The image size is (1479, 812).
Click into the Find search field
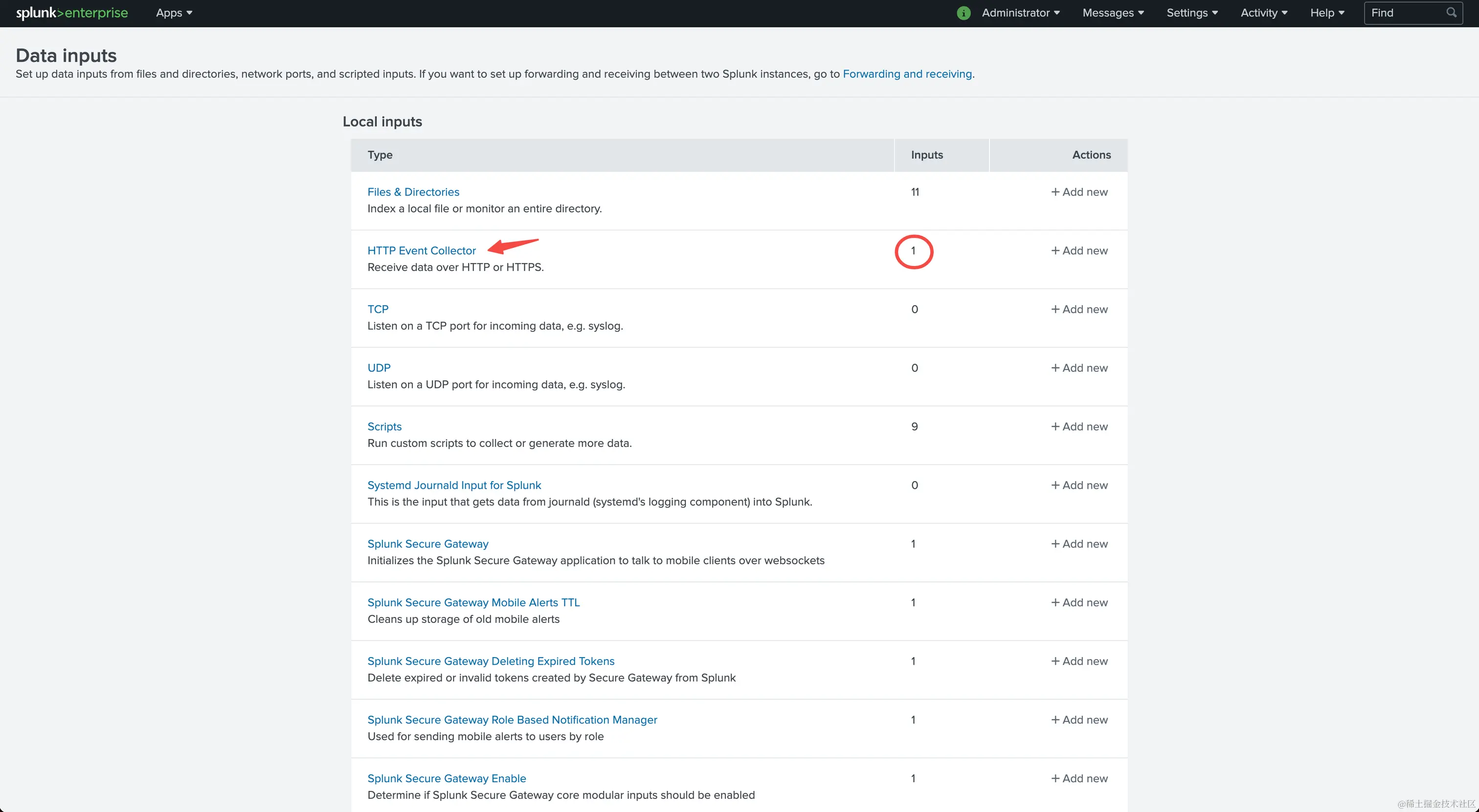click(x=1404, y=13)
